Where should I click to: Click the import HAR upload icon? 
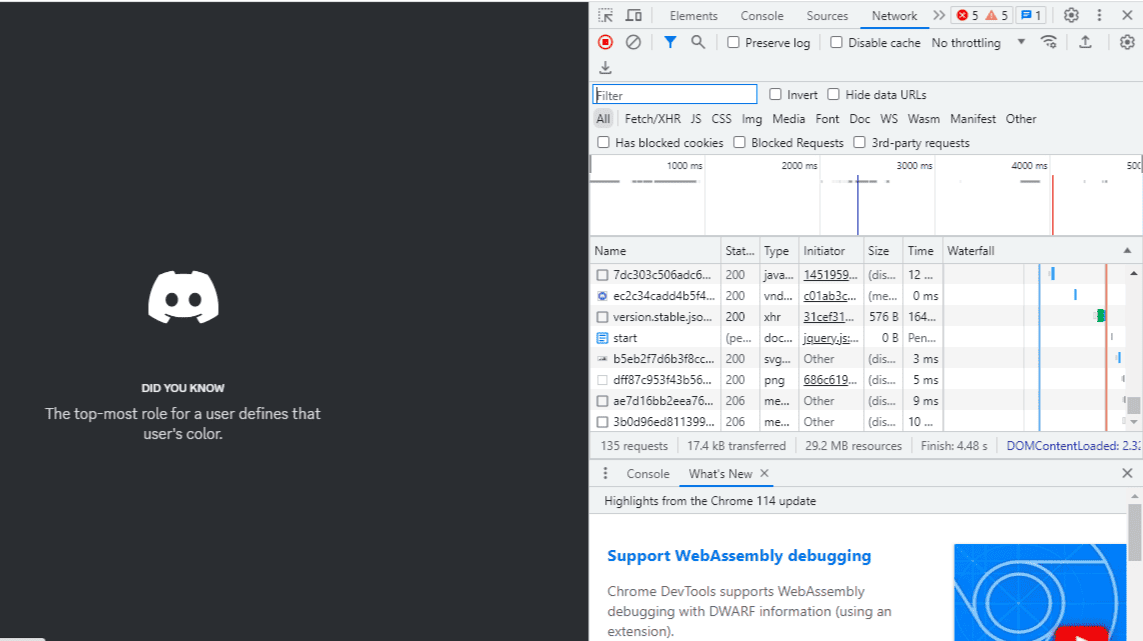tap(1085, 42)
